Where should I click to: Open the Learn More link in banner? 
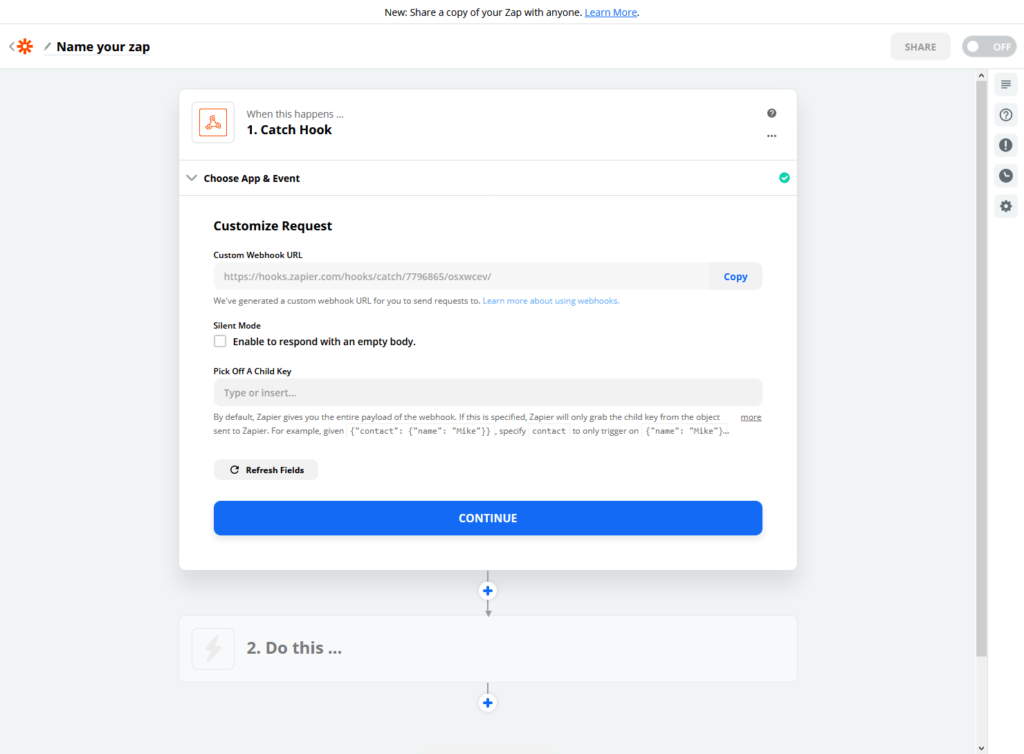[611, 12]
